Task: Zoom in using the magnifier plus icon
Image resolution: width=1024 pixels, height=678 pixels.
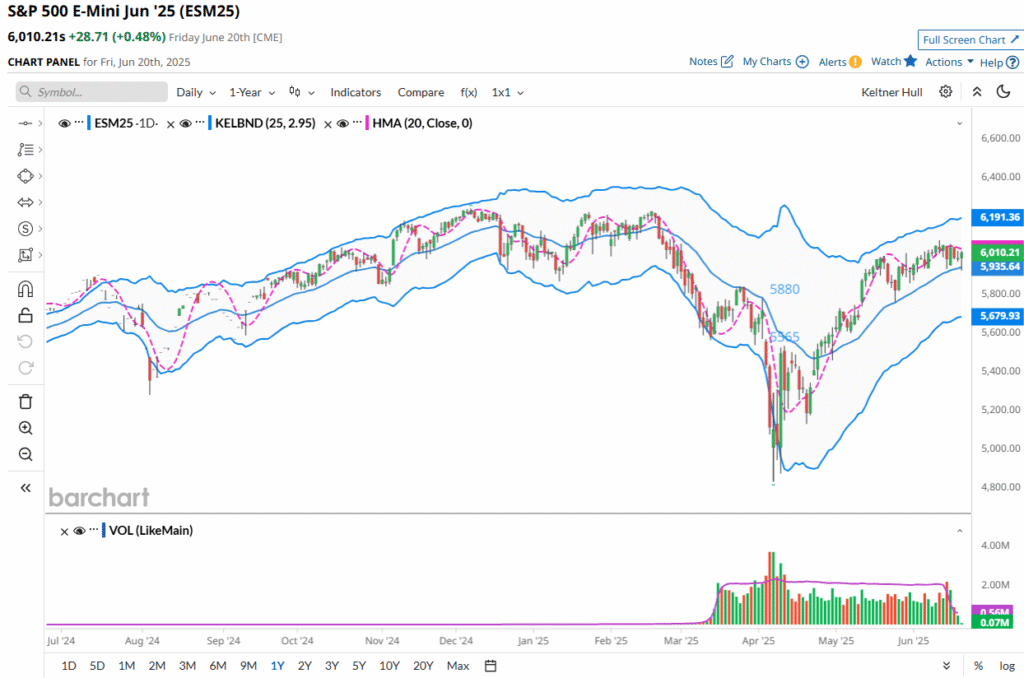Action: [x=26, y=428]
